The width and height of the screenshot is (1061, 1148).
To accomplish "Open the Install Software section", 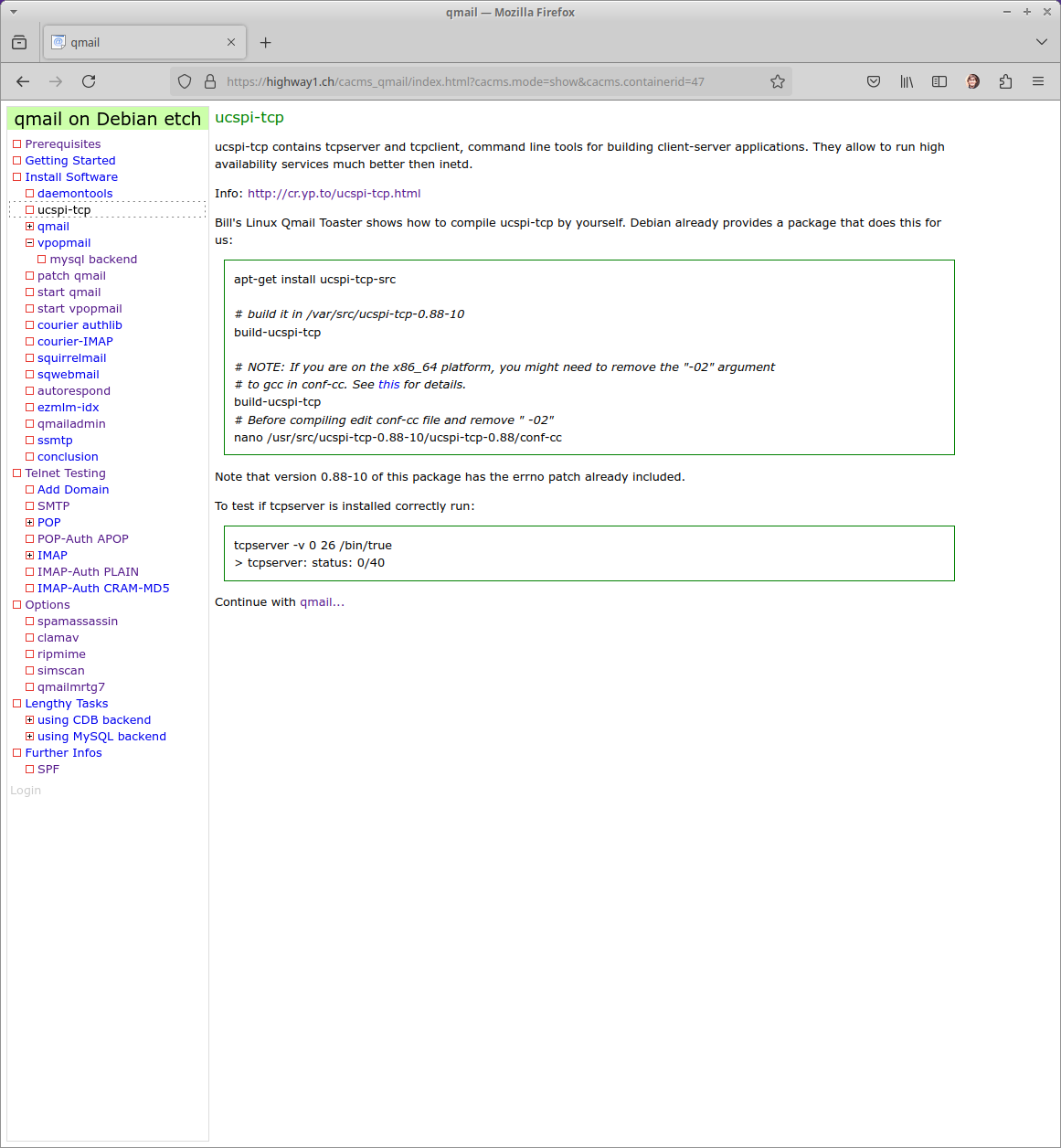I will [x=71, y=177].
